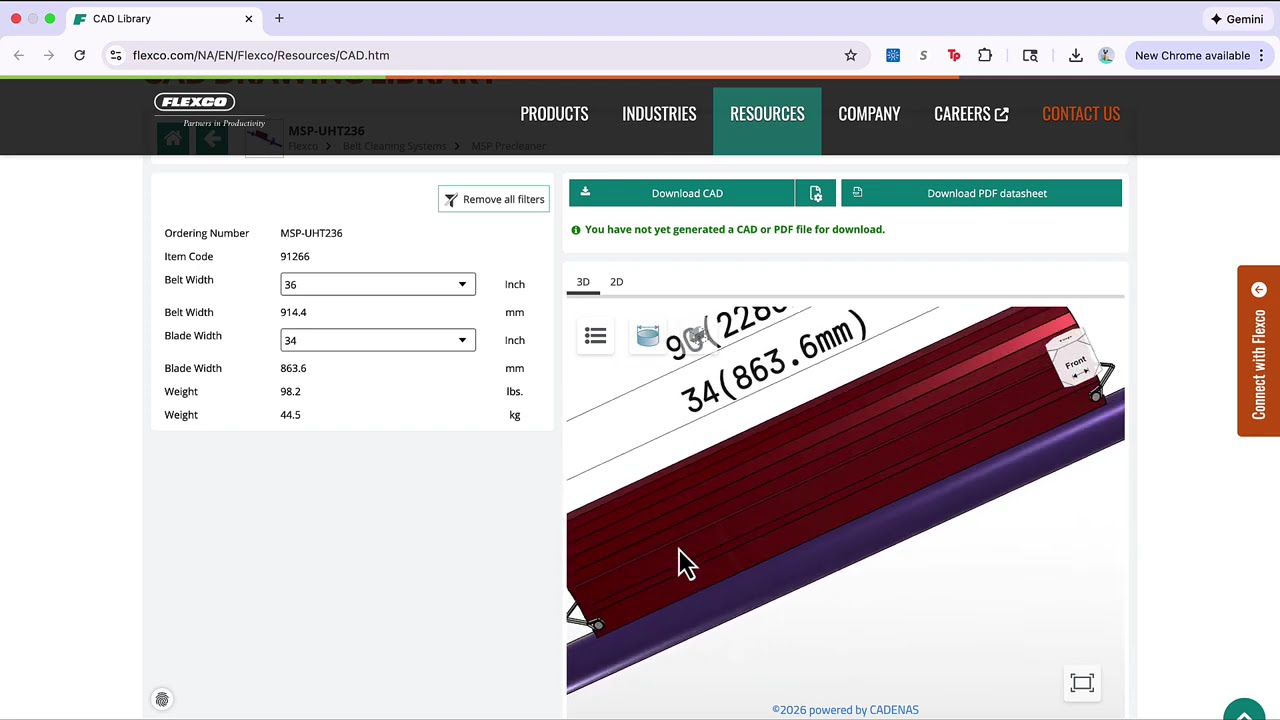Click the blue snowflake extension icon
The height and width of the screenshot is (720, 1280).
click(x=893, y=55)
